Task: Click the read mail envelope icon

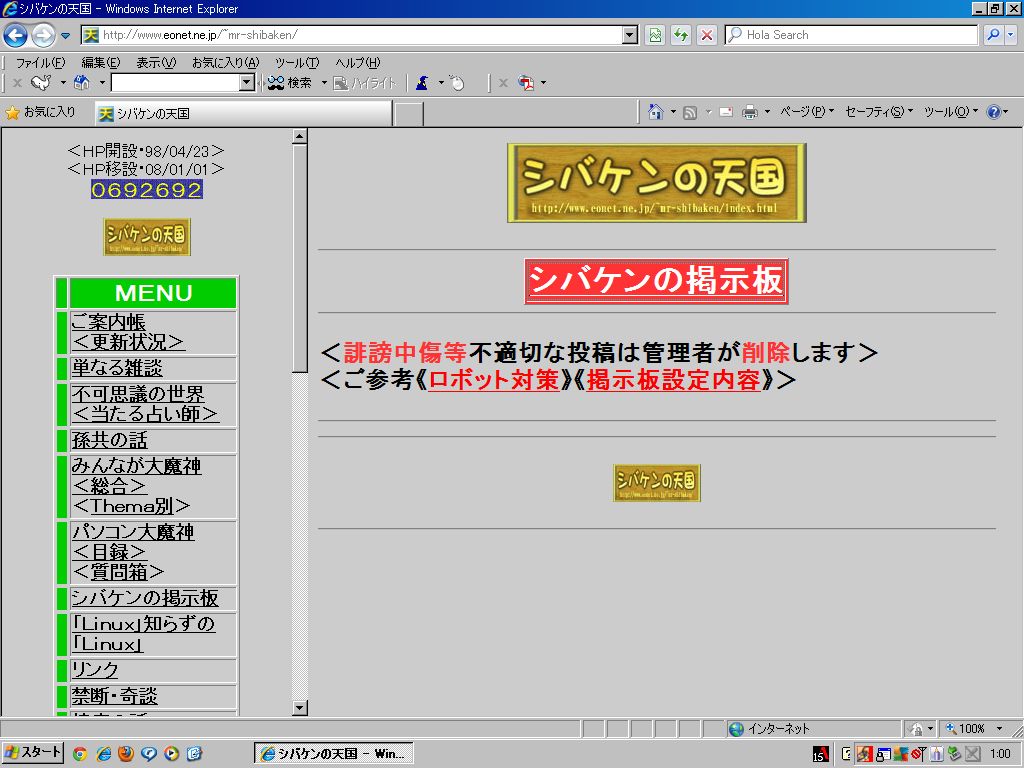Action: click(726, 112)
